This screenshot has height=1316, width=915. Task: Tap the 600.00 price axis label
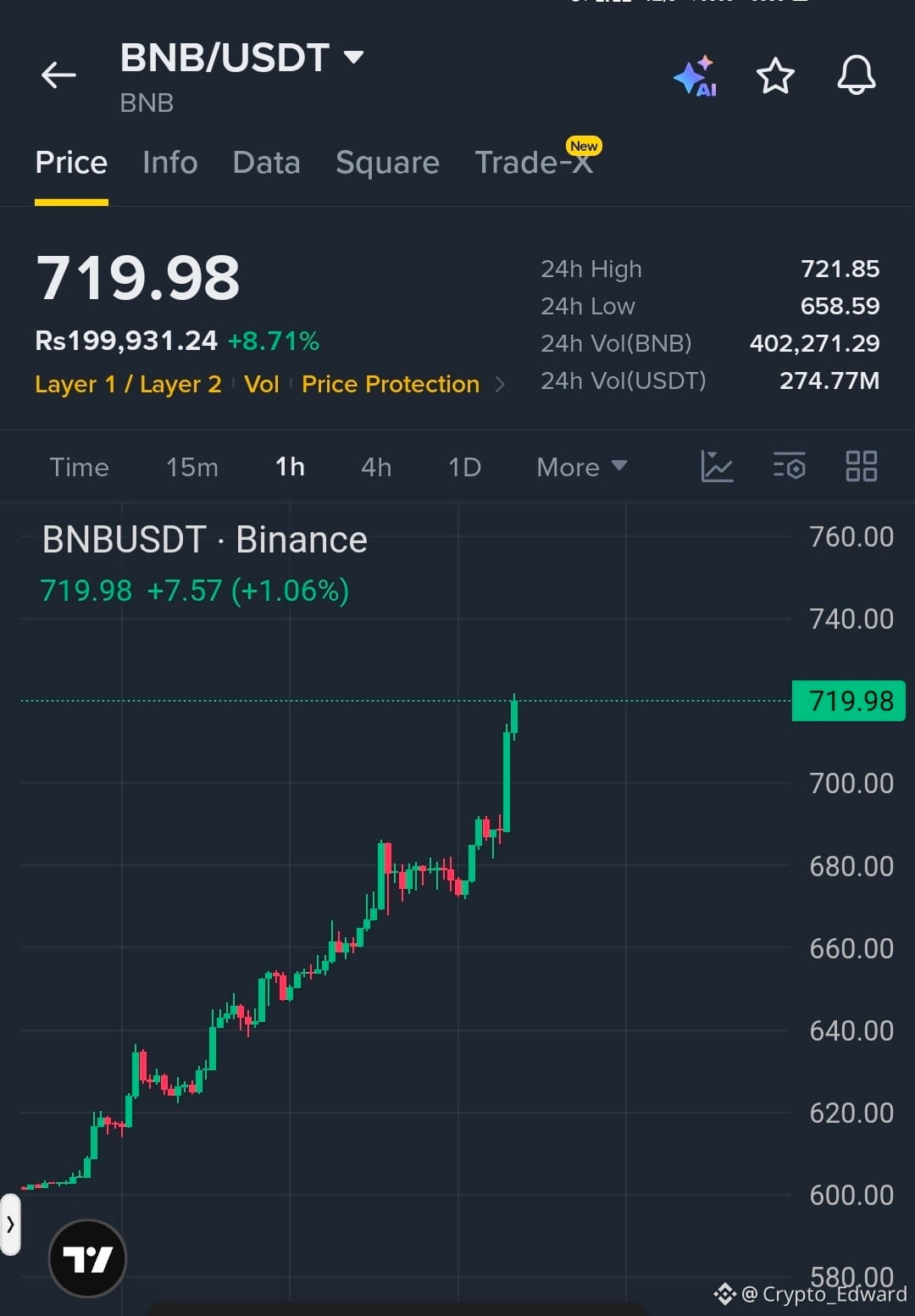(x=851, y=1195)
